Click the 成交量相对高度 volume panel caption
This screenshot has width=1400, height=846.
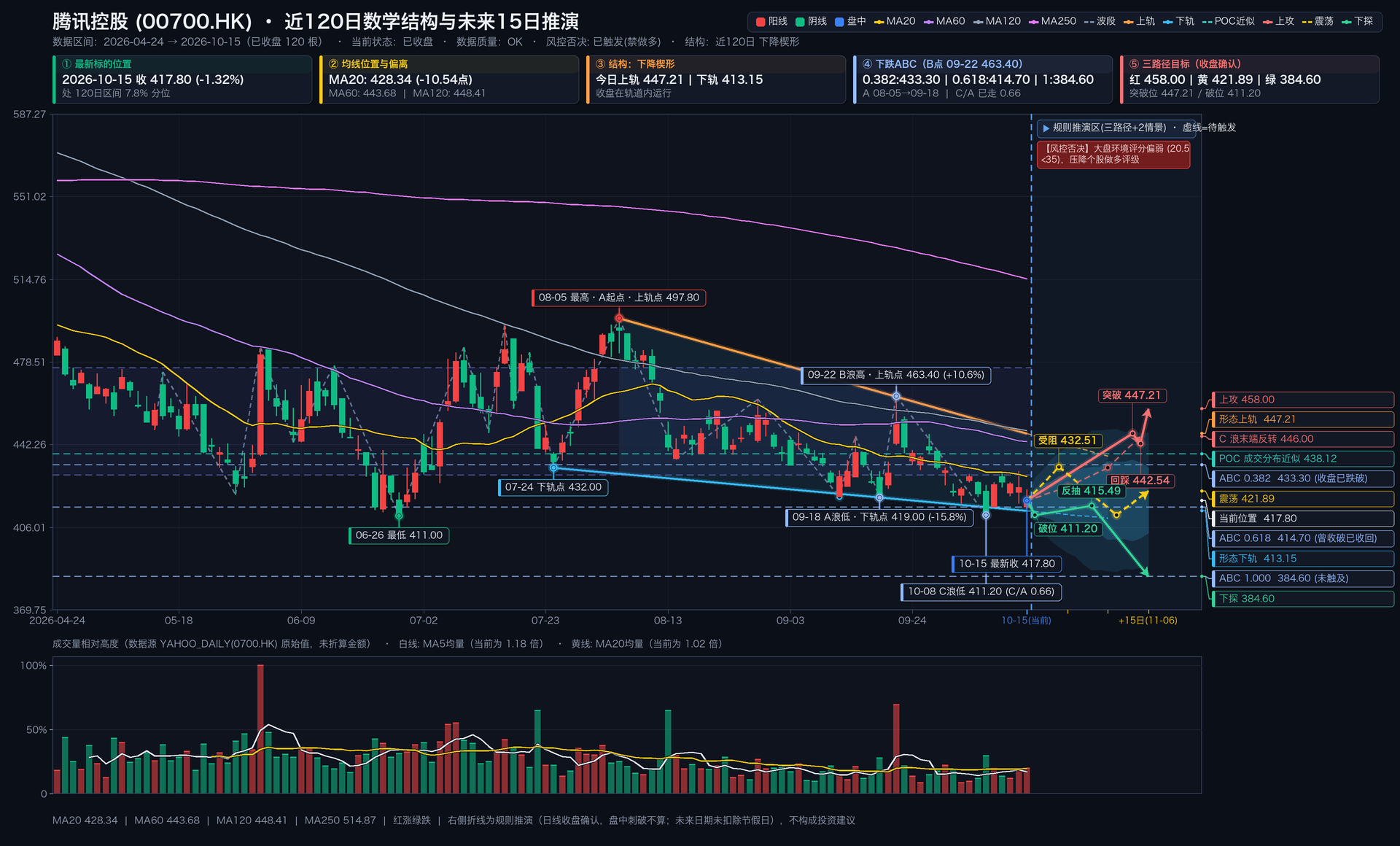pos(211,644)
